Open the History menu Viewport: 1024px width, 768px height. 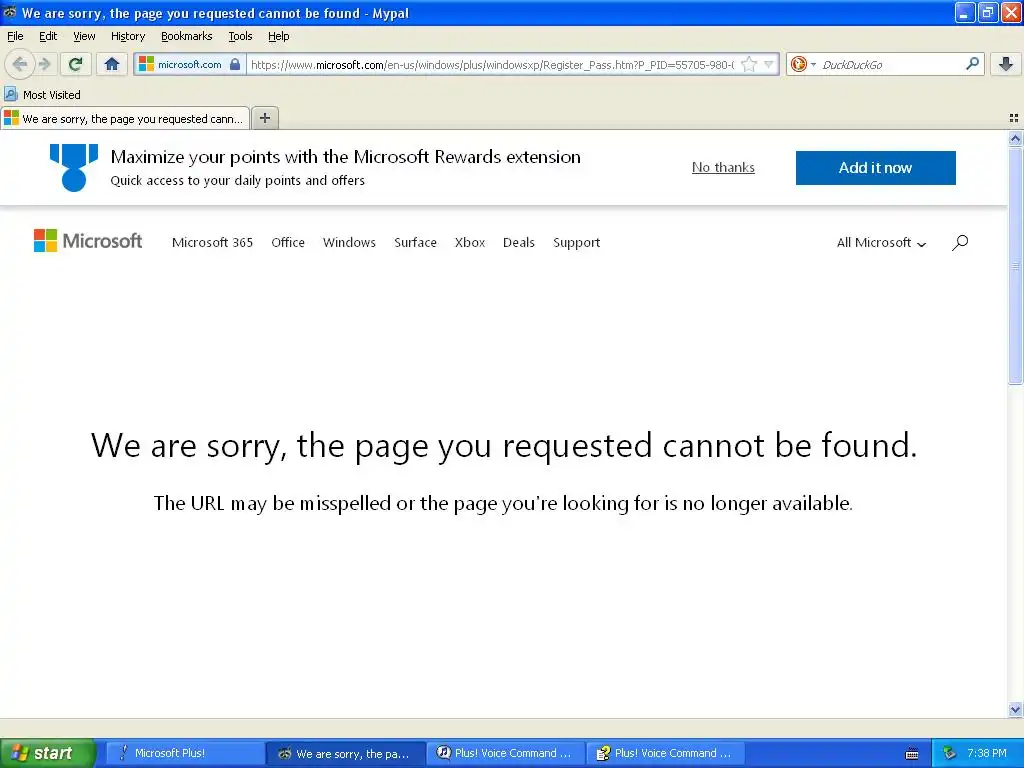[x=128, y=36]
